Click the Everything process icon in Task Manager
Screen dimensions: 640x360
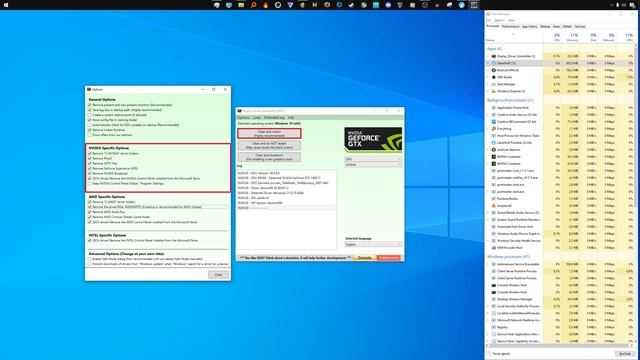[x=493, y=129]
